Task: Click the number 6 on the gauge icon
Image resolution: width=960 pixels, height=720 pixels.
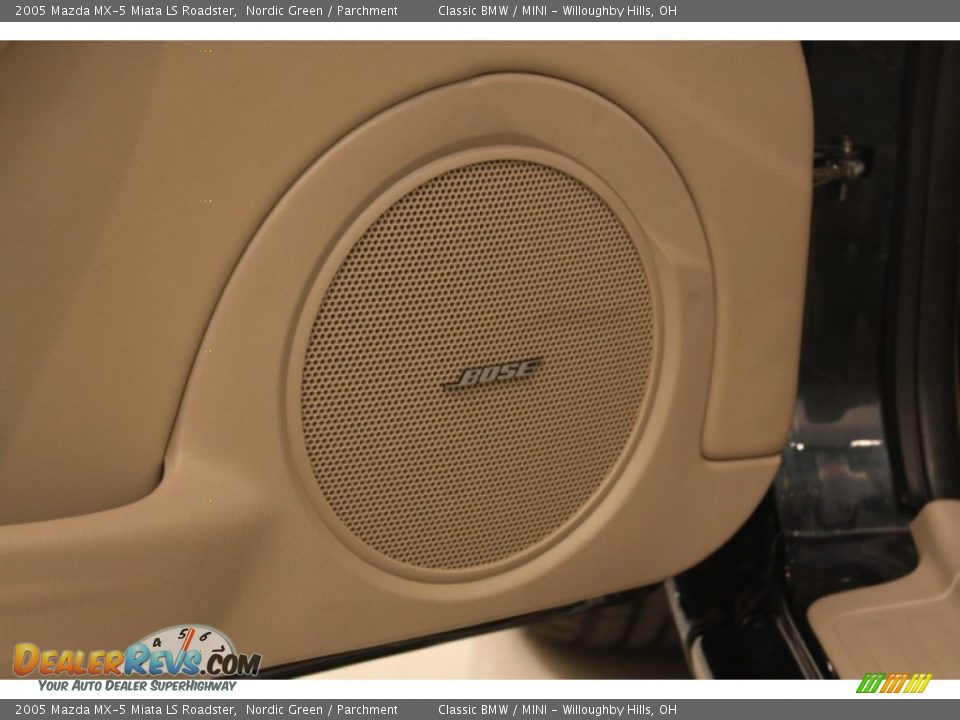Action: click(206, 635)
